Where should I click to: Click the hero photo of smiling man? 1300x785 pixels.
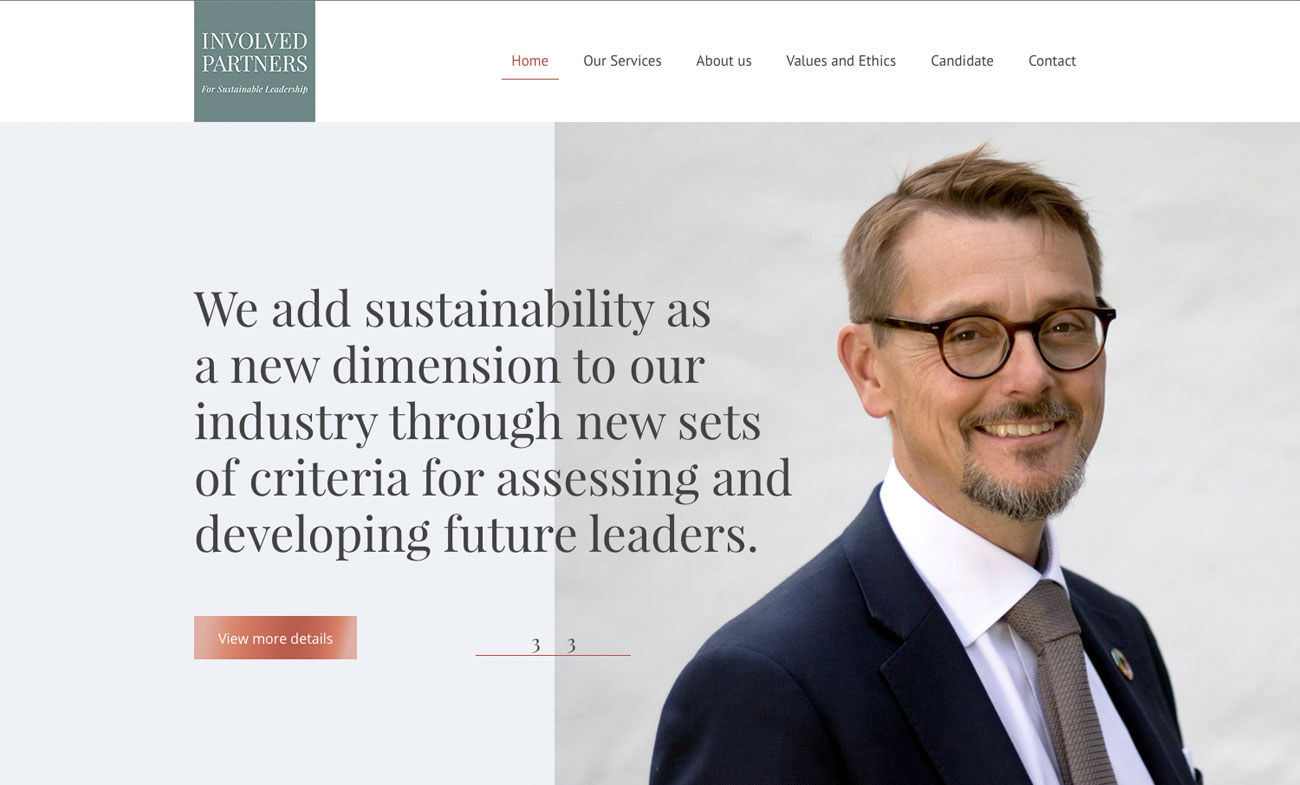tap(927, 453)
